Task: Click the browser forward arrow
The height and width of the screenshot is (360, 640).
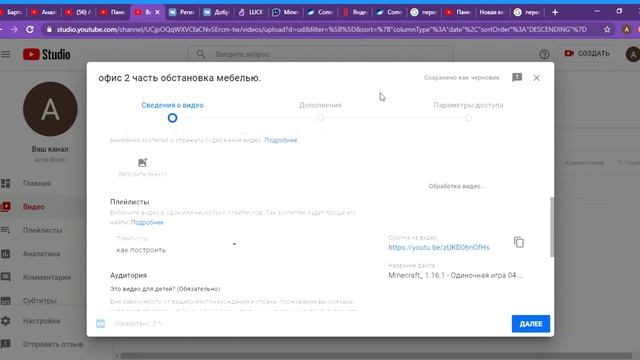Action: pos(14,29)
